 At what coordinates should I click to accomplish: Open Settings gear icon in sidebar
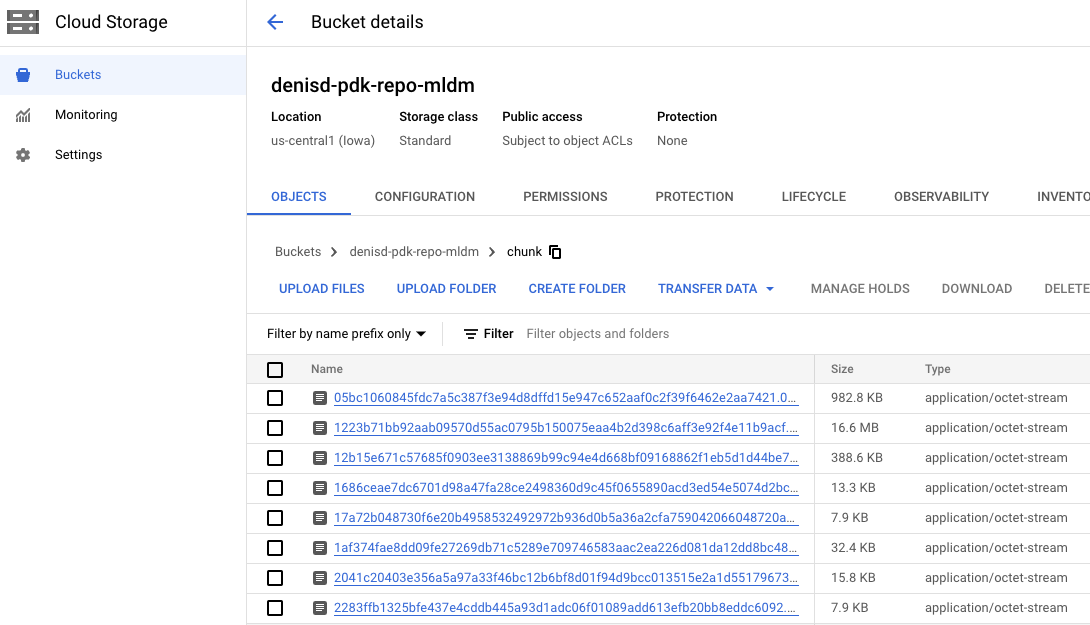click(23, 155)
